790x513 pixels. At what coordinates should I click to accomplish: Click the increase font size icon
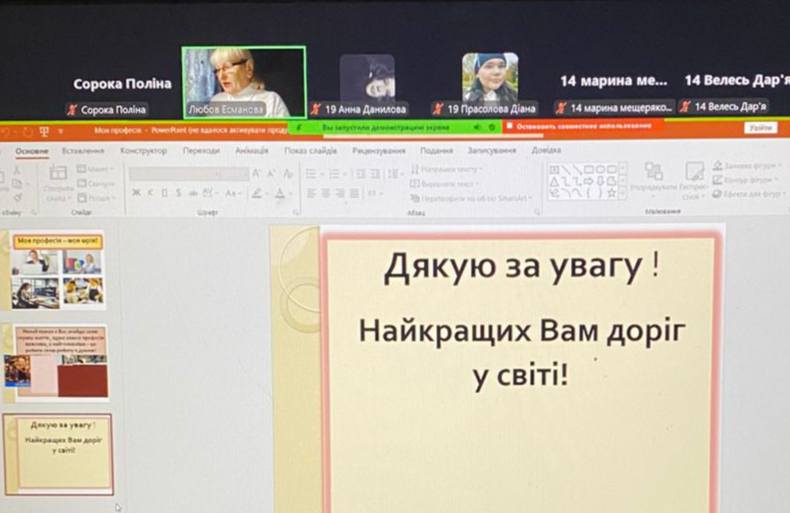click(x=256, y=173)
